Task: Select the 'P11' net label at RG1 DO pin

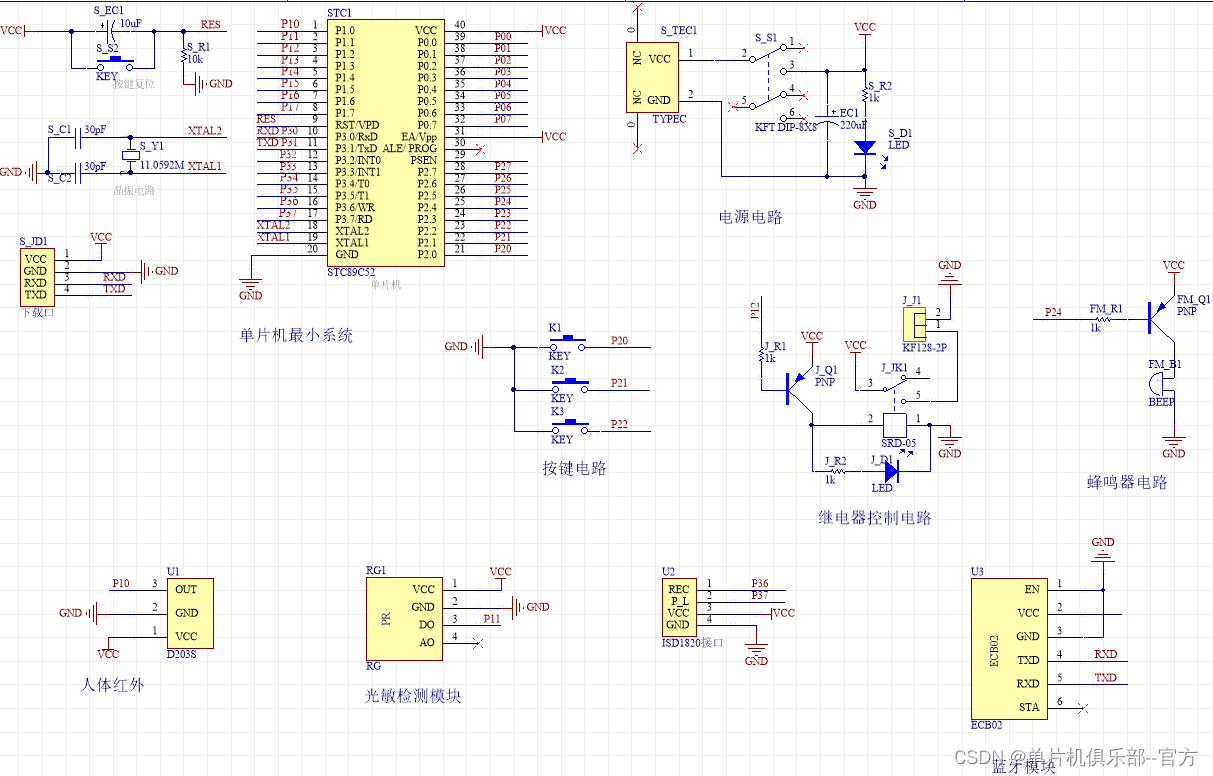Action: (x=492, y=619)
